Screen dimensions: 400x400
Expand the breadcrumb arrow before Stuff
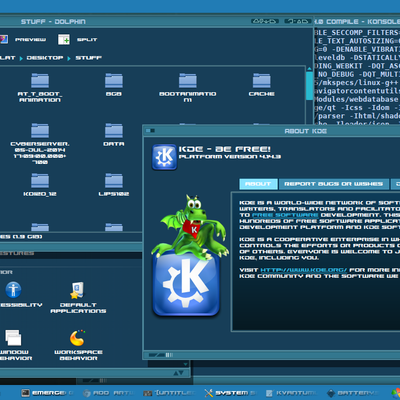coord(69,58)
